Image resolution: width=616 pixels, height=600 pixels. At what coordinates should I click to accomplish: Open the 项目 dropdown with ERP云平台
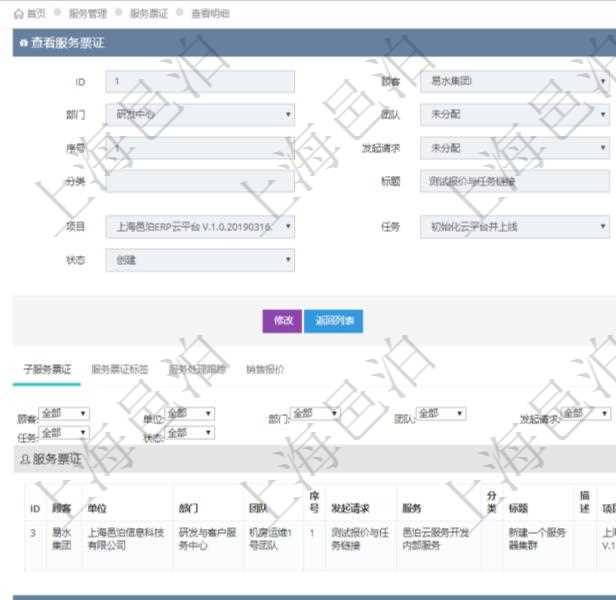click(200, 227)
